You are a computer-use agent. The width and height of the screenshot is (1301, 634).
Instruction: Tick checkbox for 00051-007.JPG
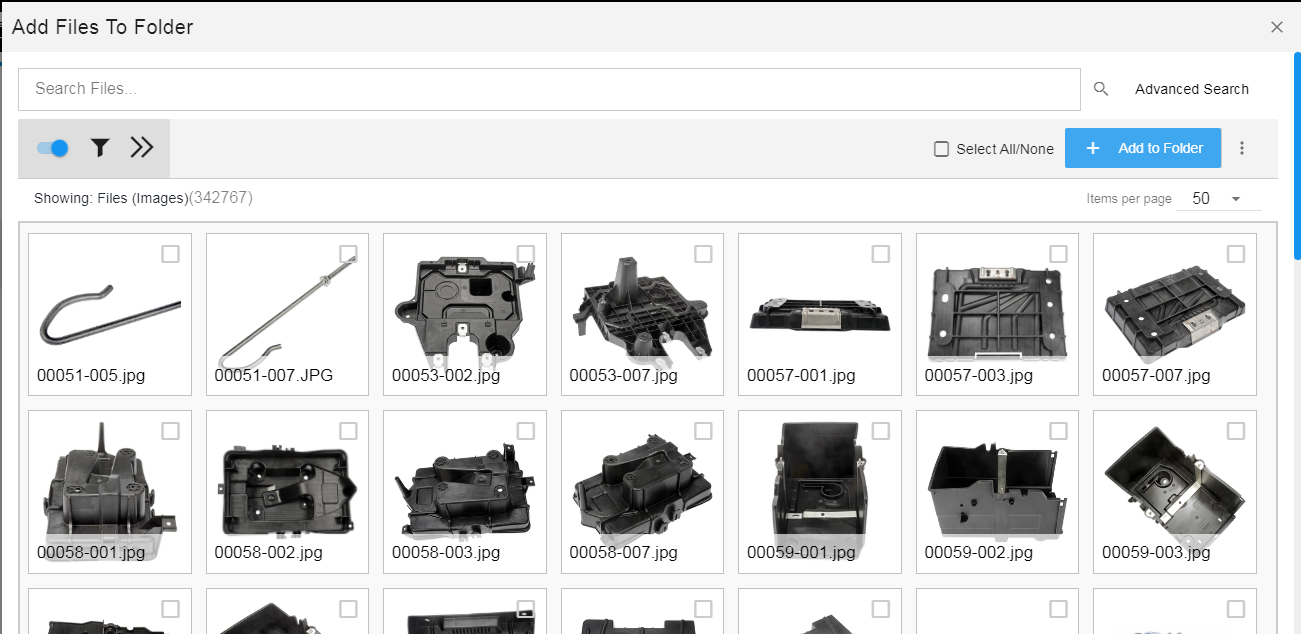tap(348, 254)
